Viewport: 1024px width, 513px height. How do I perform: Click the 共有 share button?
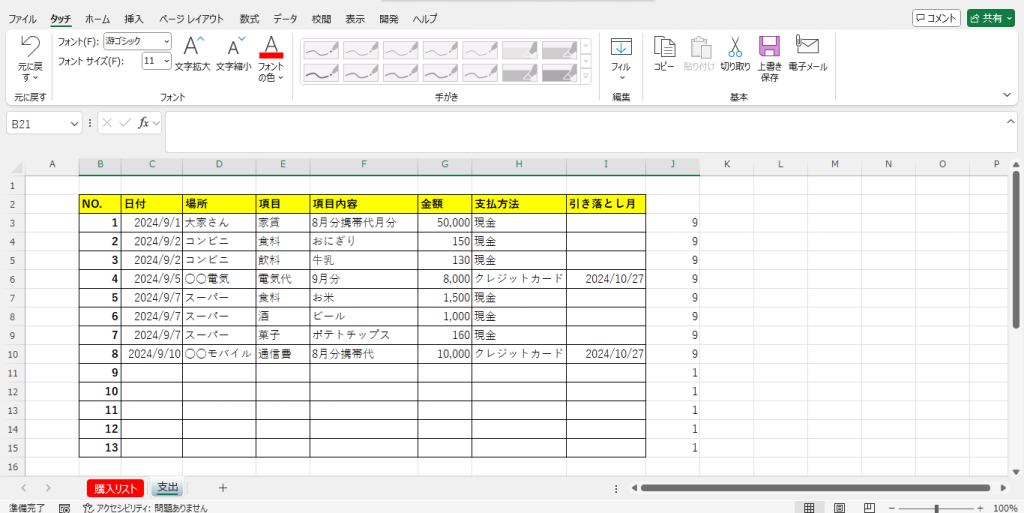(990, 18)
